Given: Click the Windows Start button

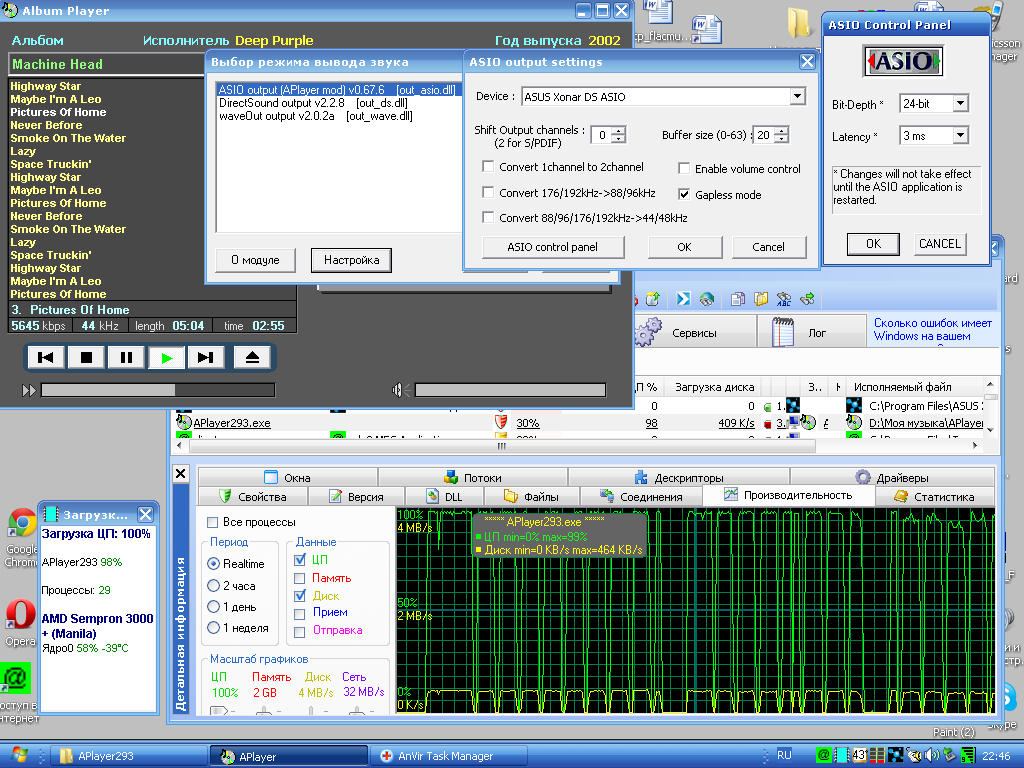Looking at the screenshot, I should tap(18, 755).
